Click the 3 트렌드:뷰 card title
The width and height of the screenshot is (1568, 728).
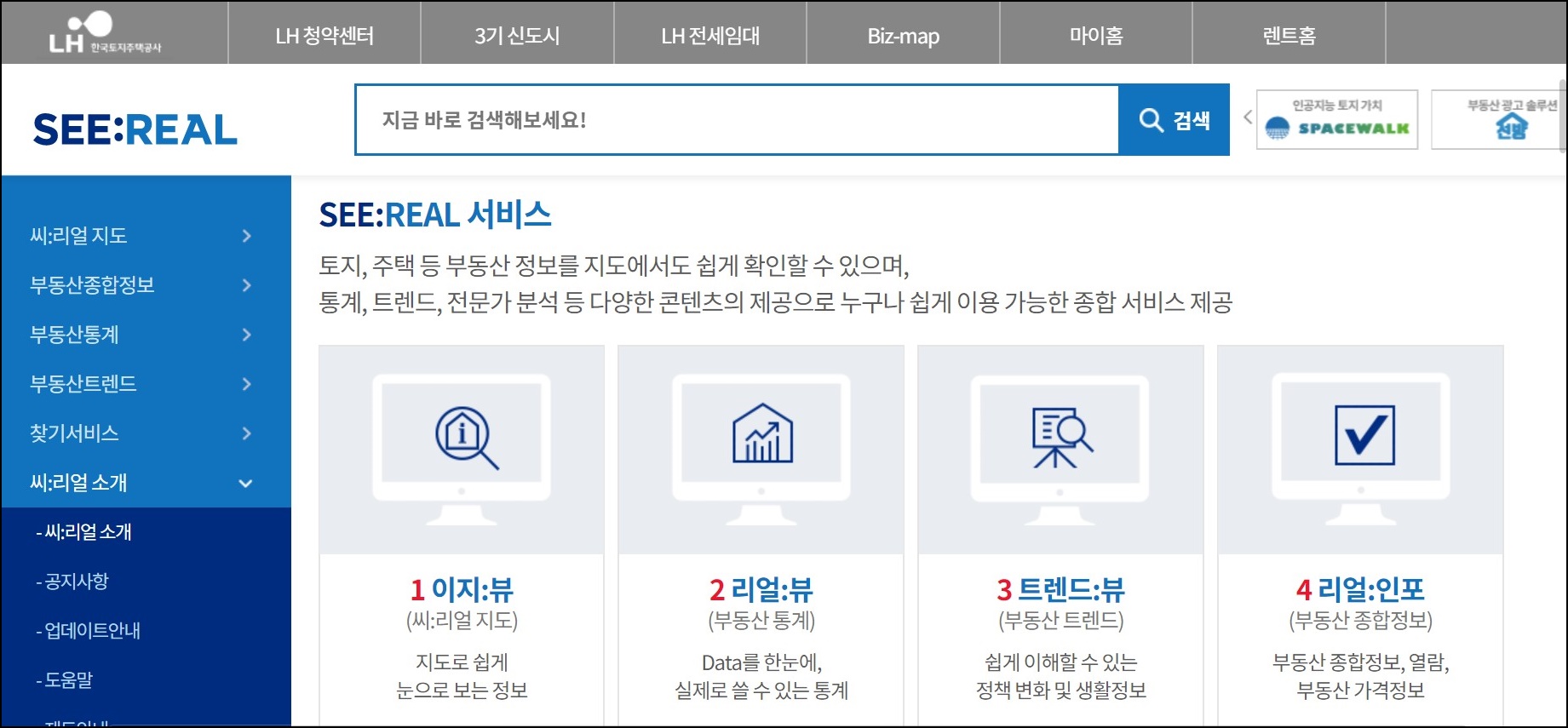coord(1060,589)
